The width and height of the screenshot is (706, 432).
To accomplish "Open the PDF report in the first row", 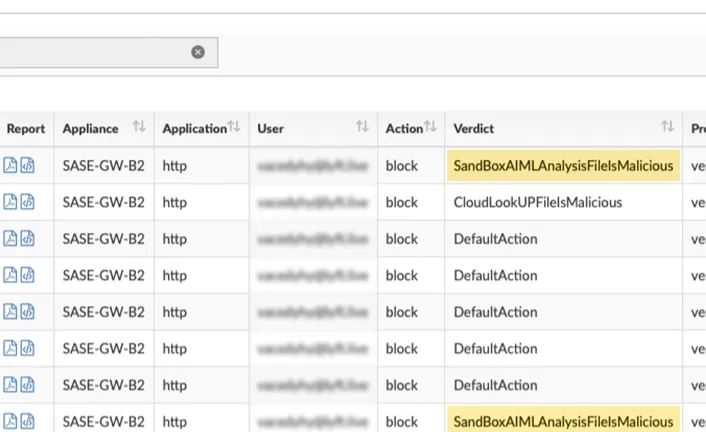I will 10,165.
